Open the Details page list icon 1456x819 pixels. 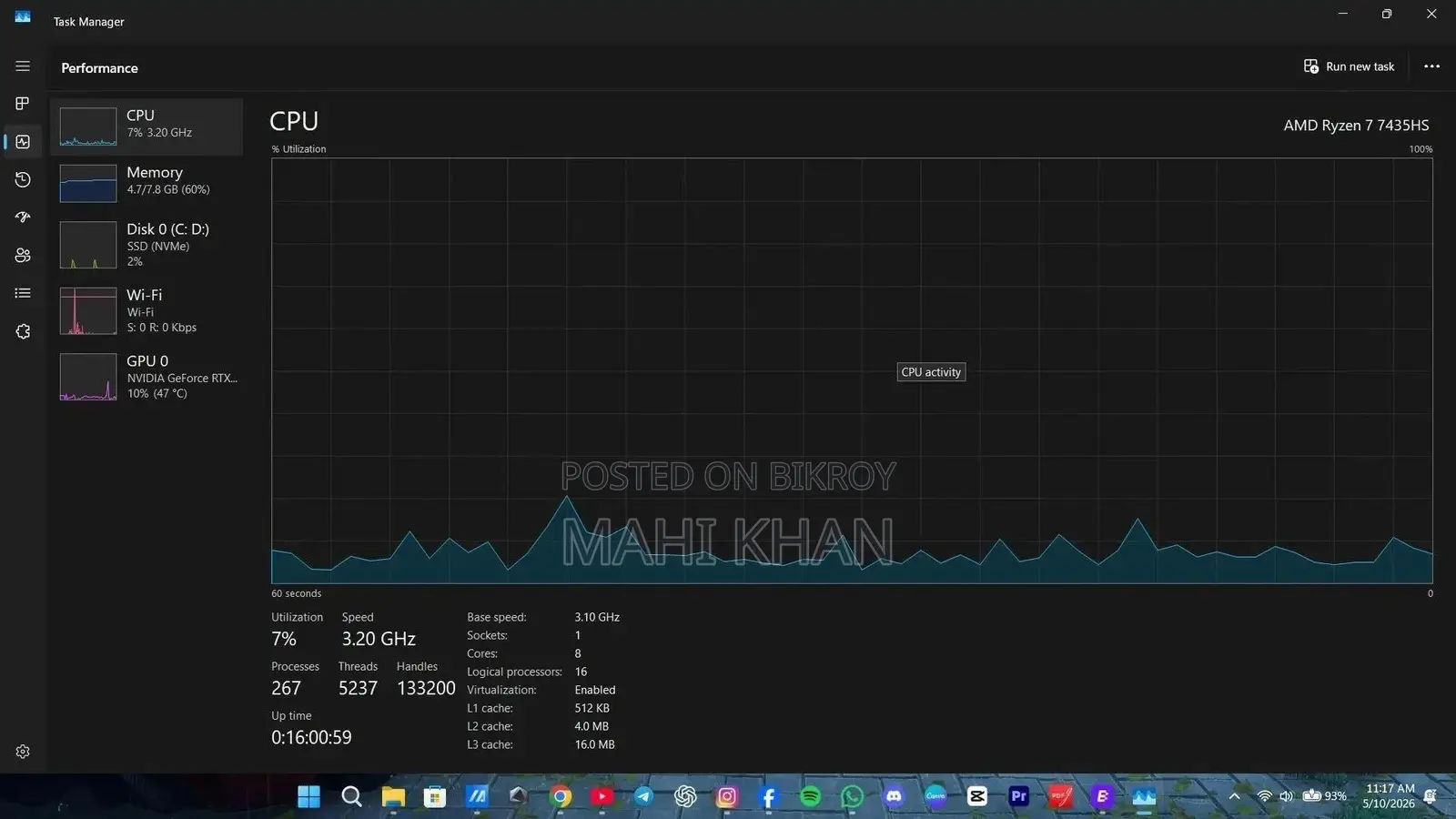coord(23,293)
